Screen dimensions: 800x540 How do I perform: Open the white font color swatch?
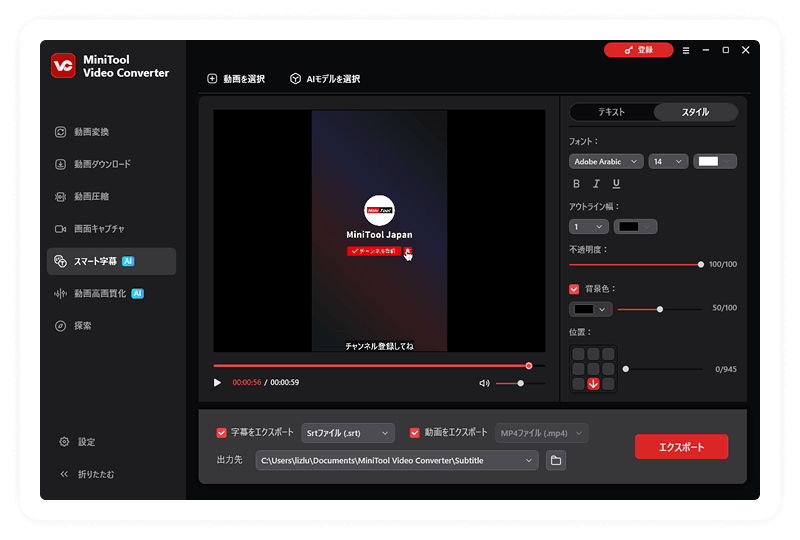click(x=714, y=162)
